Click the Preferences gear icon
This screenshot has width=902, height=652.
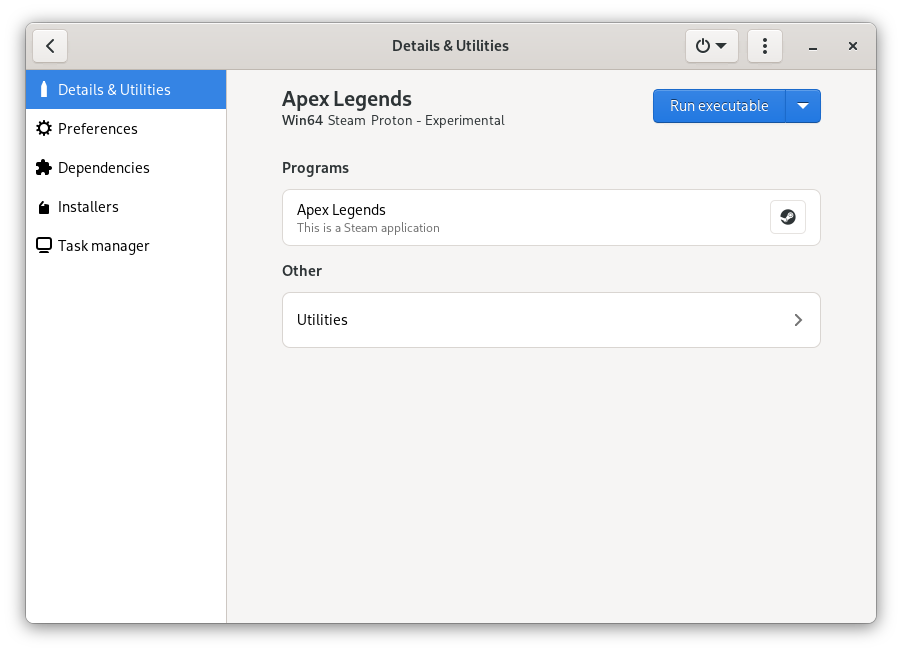click(x=43, y=129)
